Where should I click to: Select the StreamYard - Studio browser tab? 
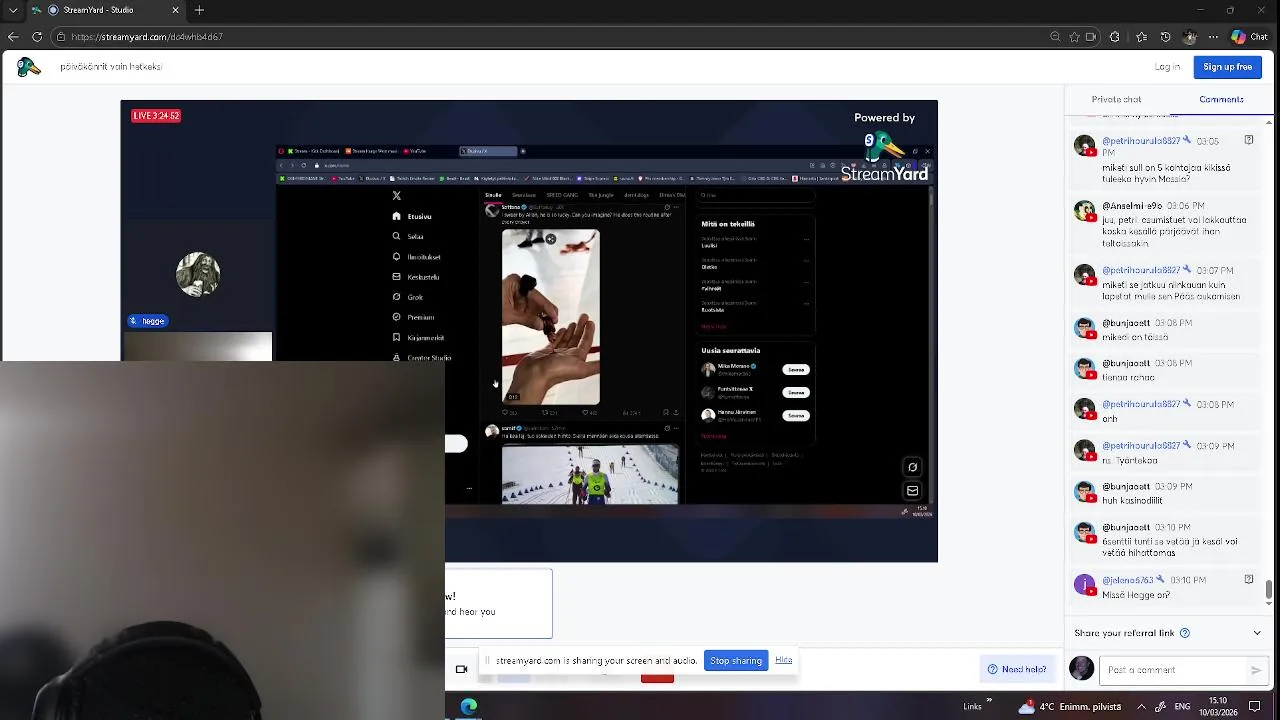[105, 10]
